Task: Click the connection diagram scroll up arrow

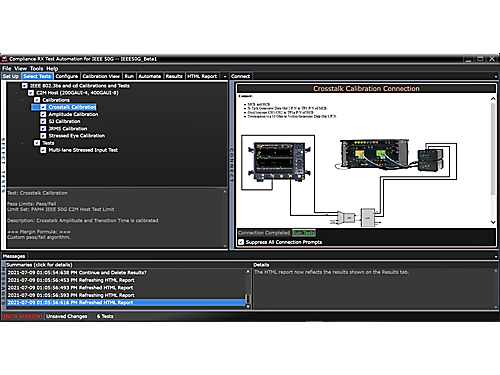Action: (493, 99)
